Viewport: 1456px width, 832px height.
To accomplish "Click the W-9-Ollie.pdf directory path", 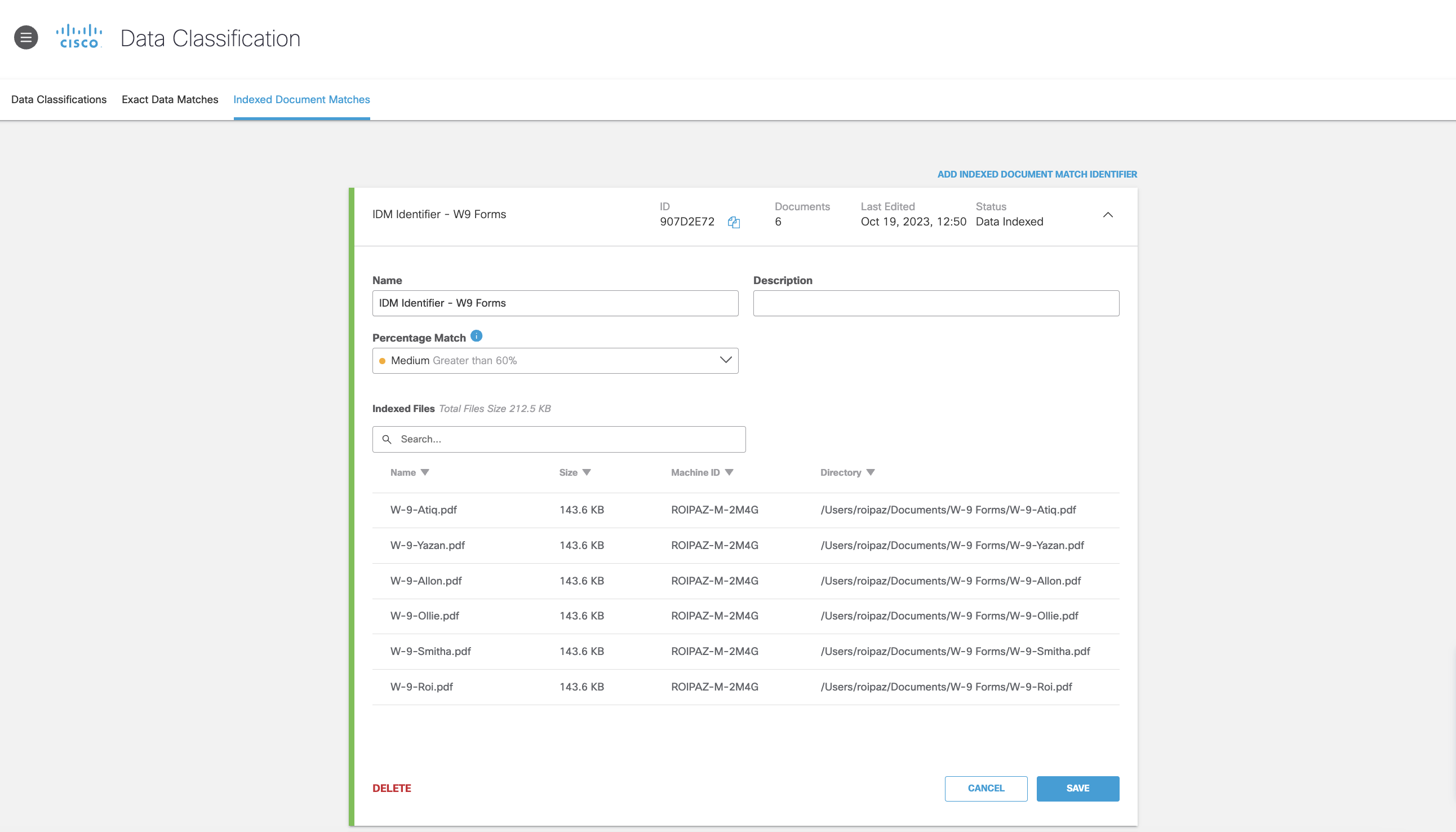I will pos(949,616).
